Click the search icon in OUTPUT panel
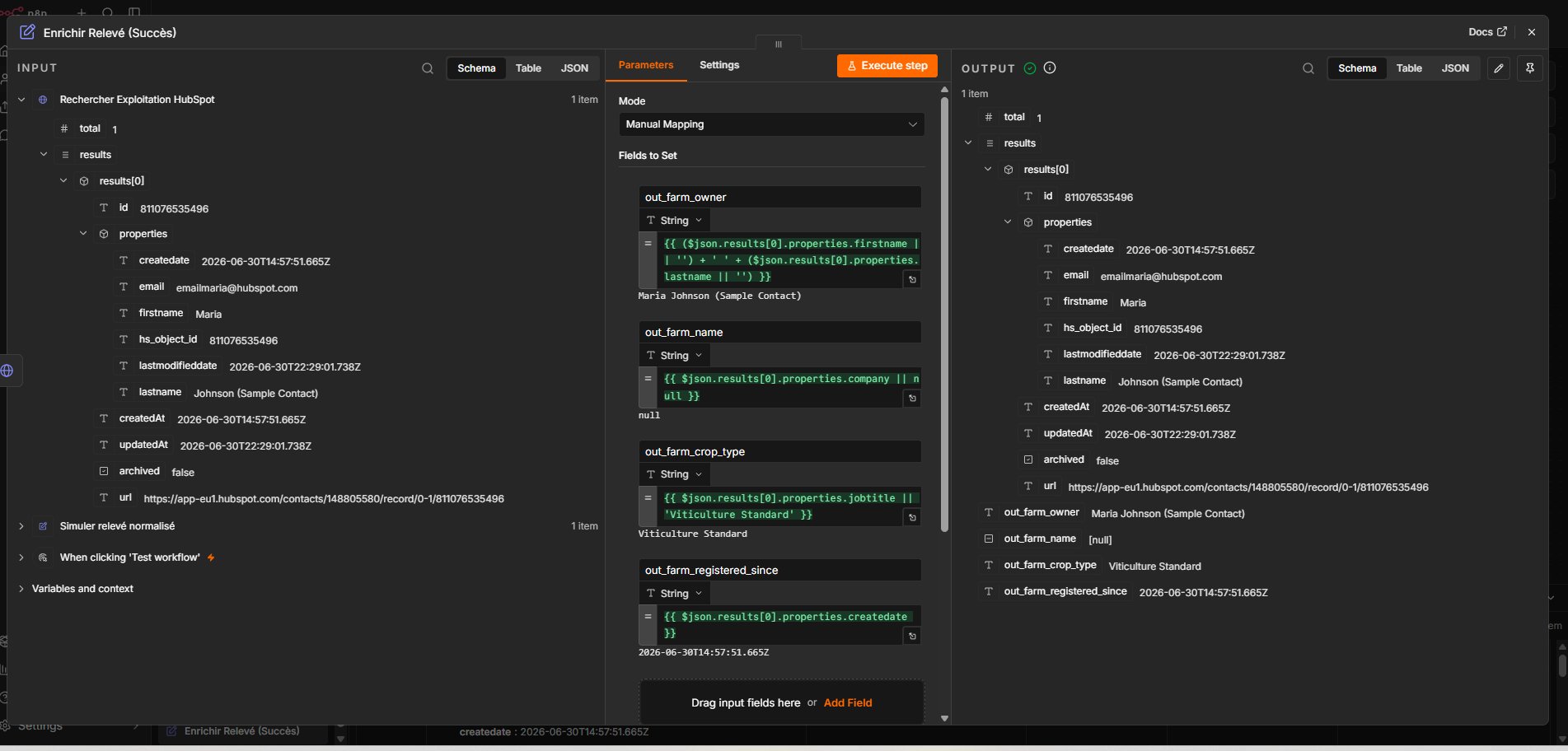Screen dimensions: 1568x751 click(1308, 68)
